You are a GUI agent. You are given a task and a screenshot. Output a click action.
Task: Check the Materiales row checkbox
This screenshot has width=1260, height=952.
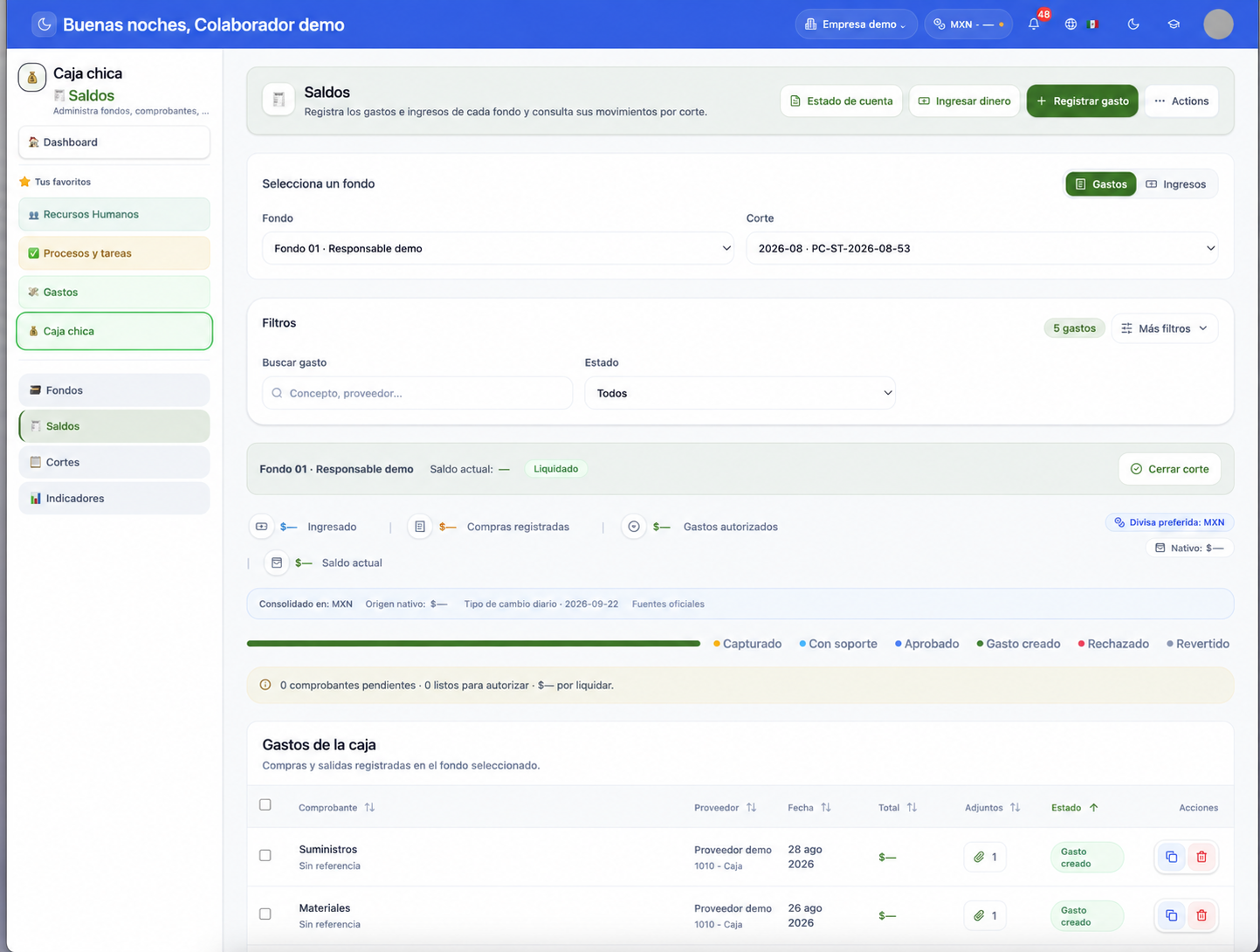pyautogui.click(x=265, y=914)
